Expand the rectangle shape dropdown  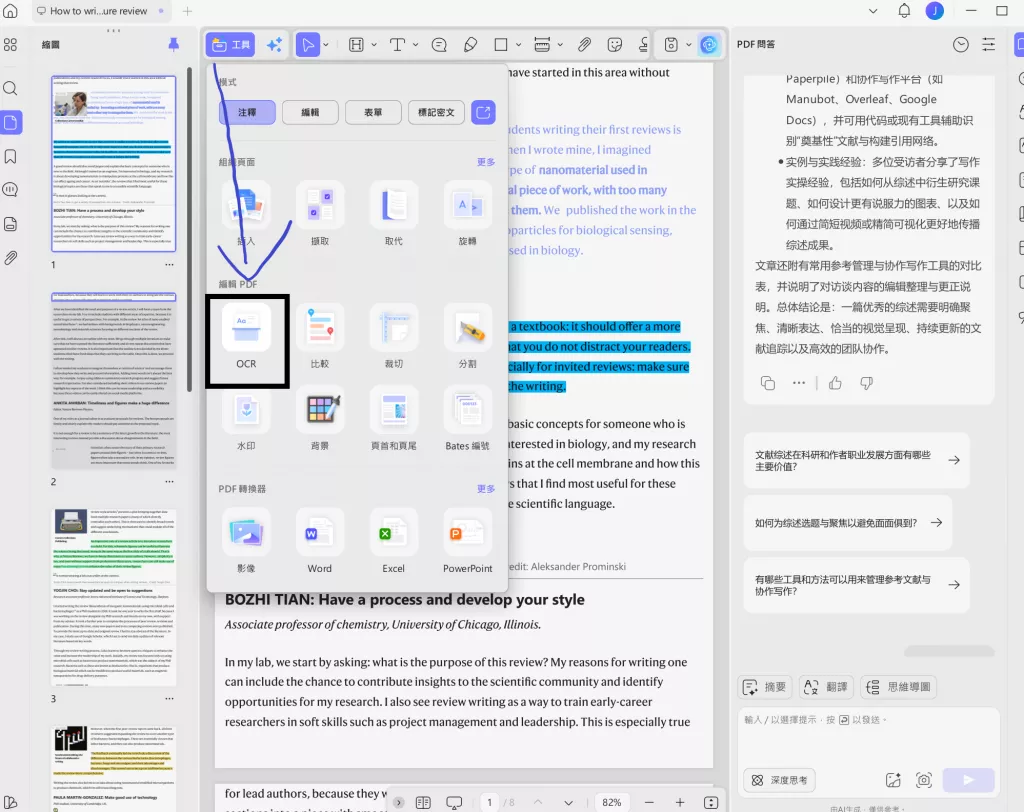click(x=519, y=44)
